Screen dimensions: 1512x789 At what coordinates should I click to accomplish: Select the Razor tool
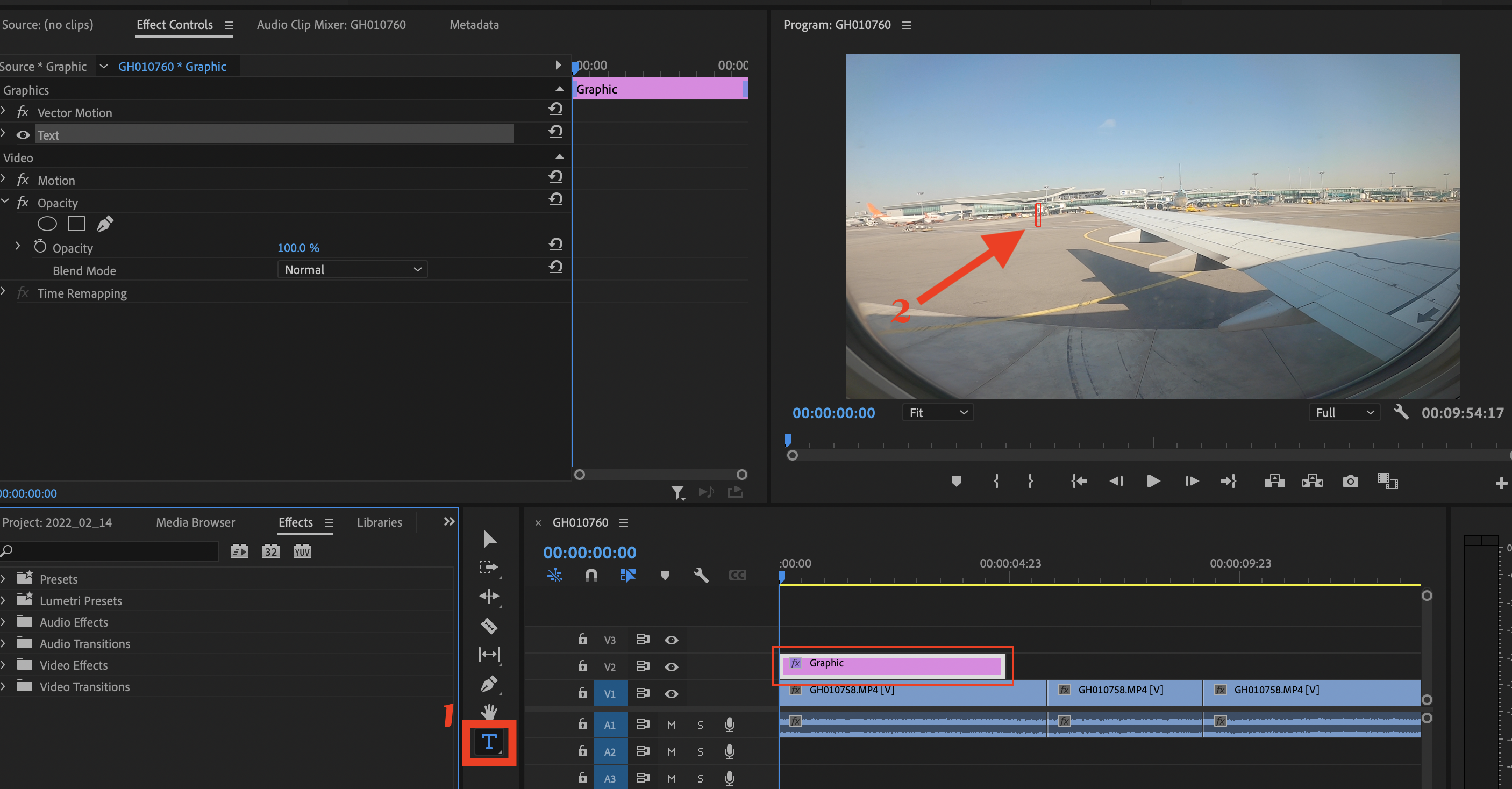point(489,625)
